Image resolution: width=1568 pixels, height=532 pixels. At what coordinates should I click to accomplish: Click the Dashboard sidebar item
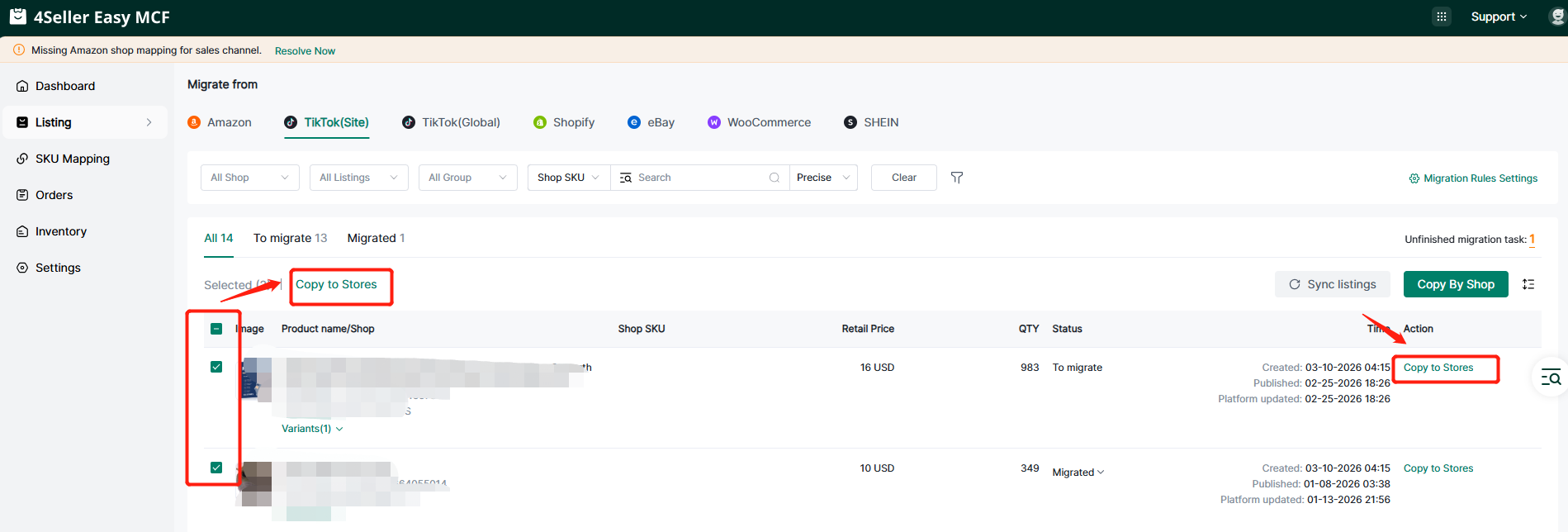click(x=65, y=86)
